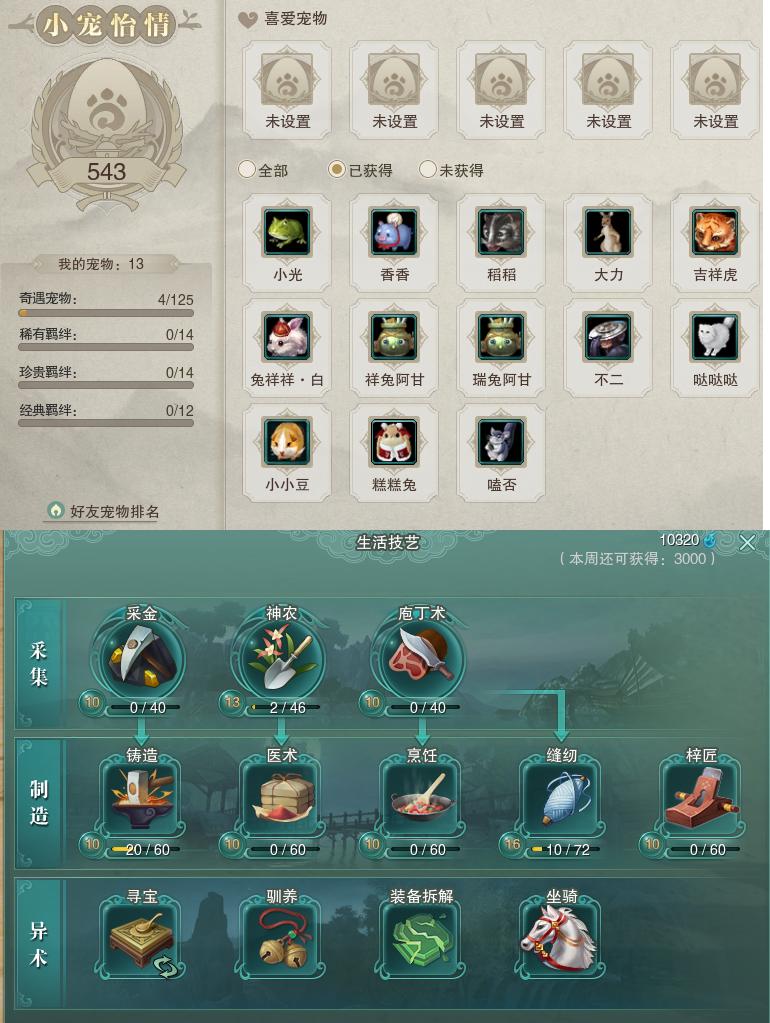The height and width of the screenshot is (1023, 770).
Task: Open the 采集 category tab
Action: pos(38,664)
